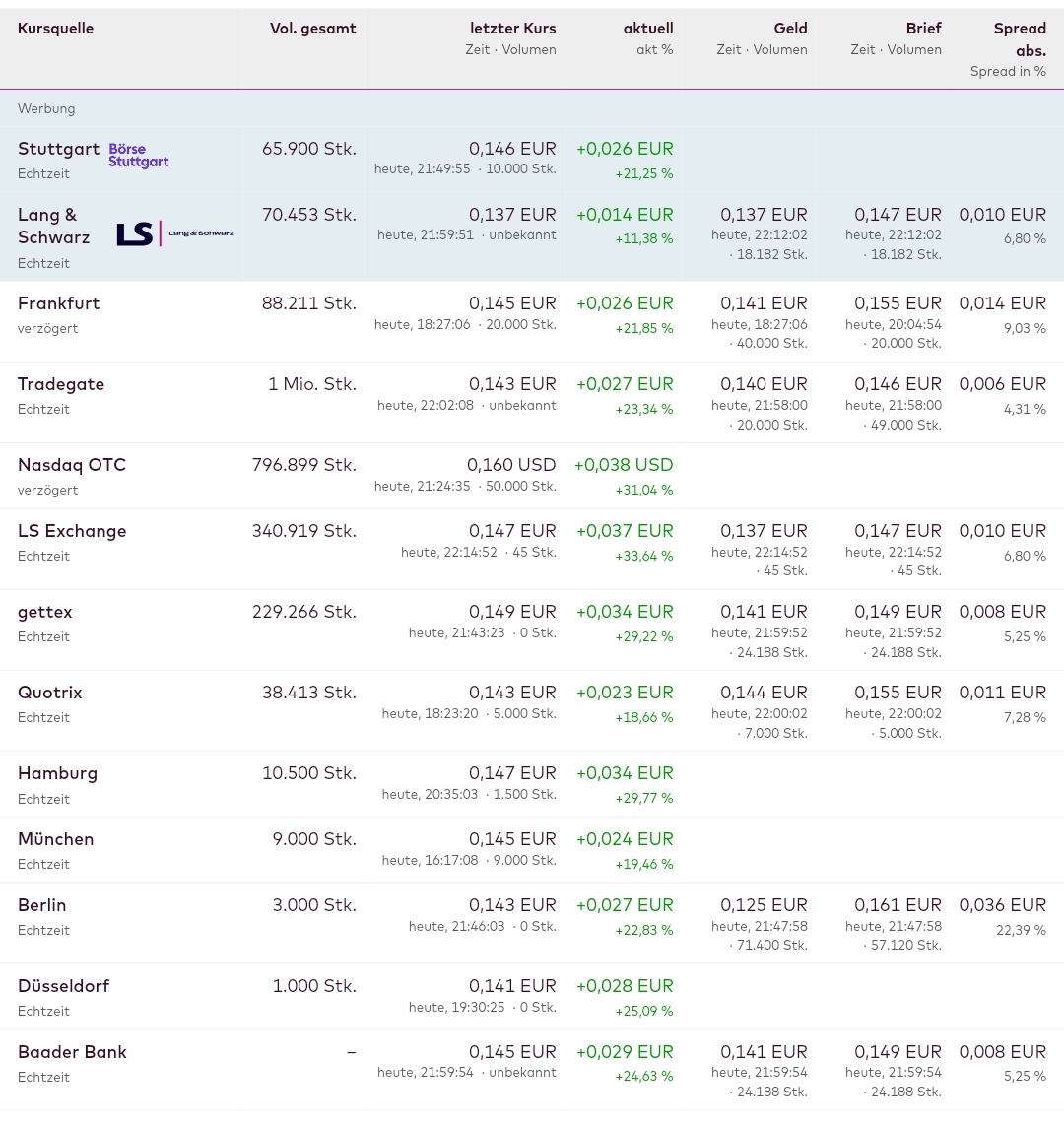Click the Börse Stuttgart logo

click(139, 155)
